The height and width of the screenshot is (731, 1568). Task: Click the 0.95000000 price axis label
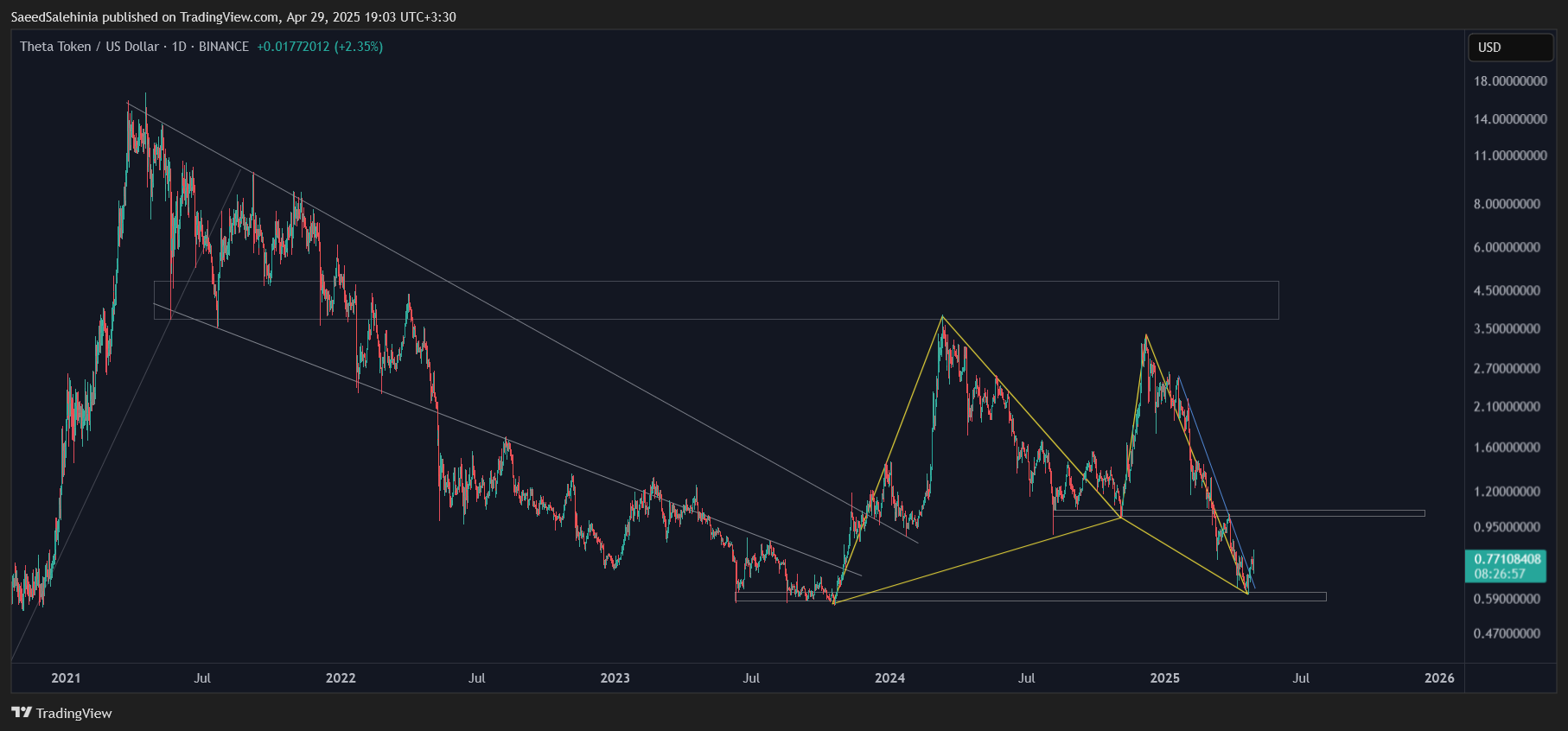click(1507, 527)
